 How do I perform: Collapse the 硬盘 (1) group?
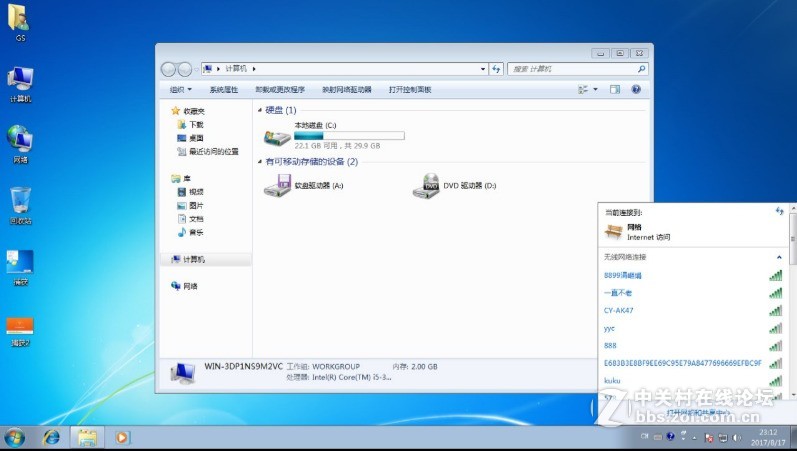pos(260,110)
